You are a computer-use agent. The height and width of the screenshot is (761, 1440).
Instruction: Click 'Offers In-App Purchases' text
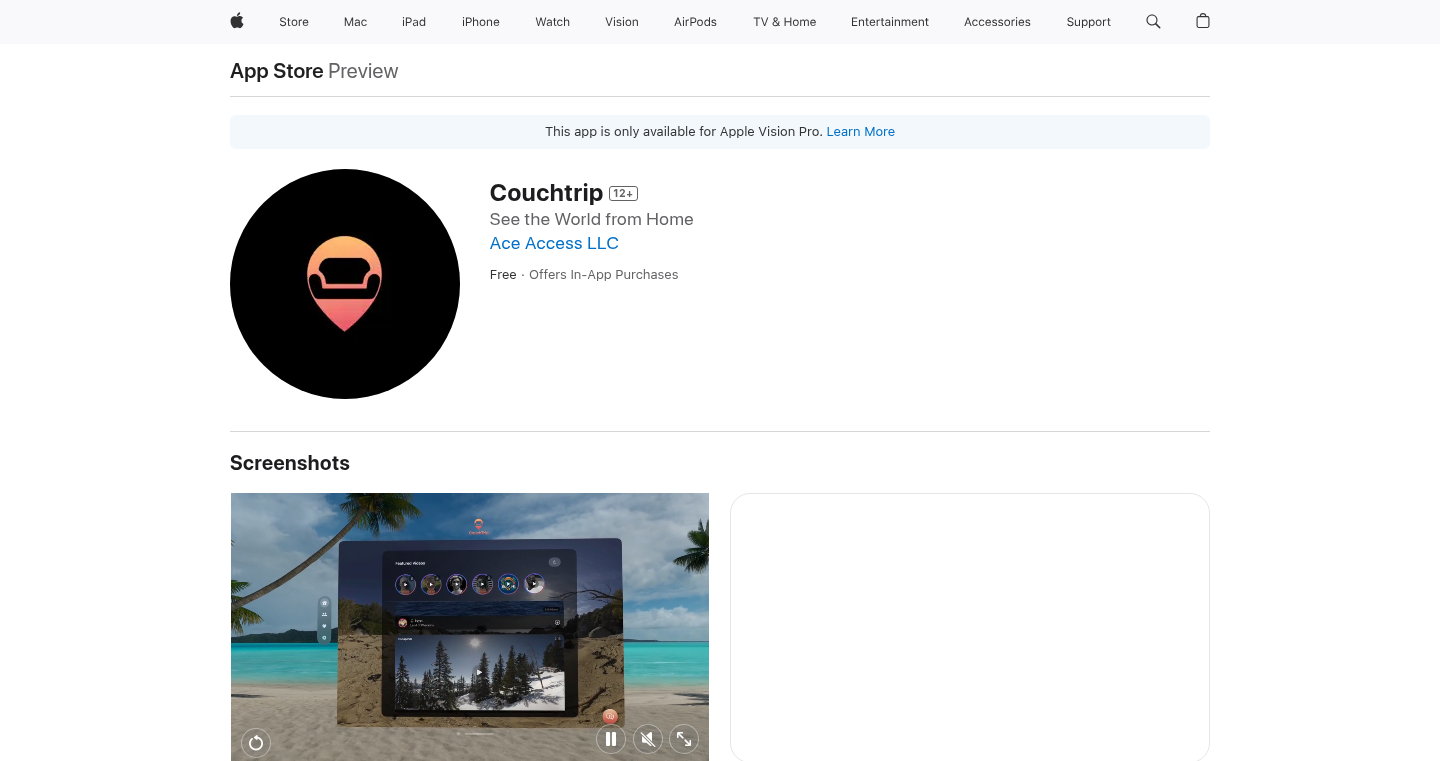click(604, 275)
